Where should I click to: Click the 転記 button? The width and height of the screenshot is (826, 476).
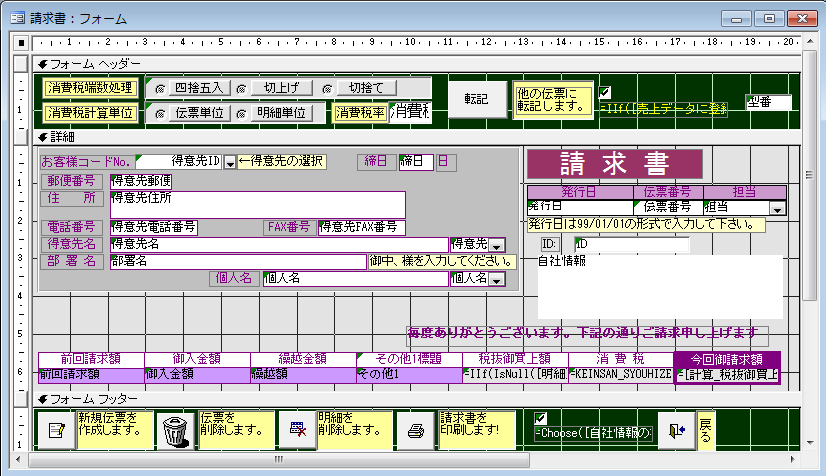(x=476, y=99)
